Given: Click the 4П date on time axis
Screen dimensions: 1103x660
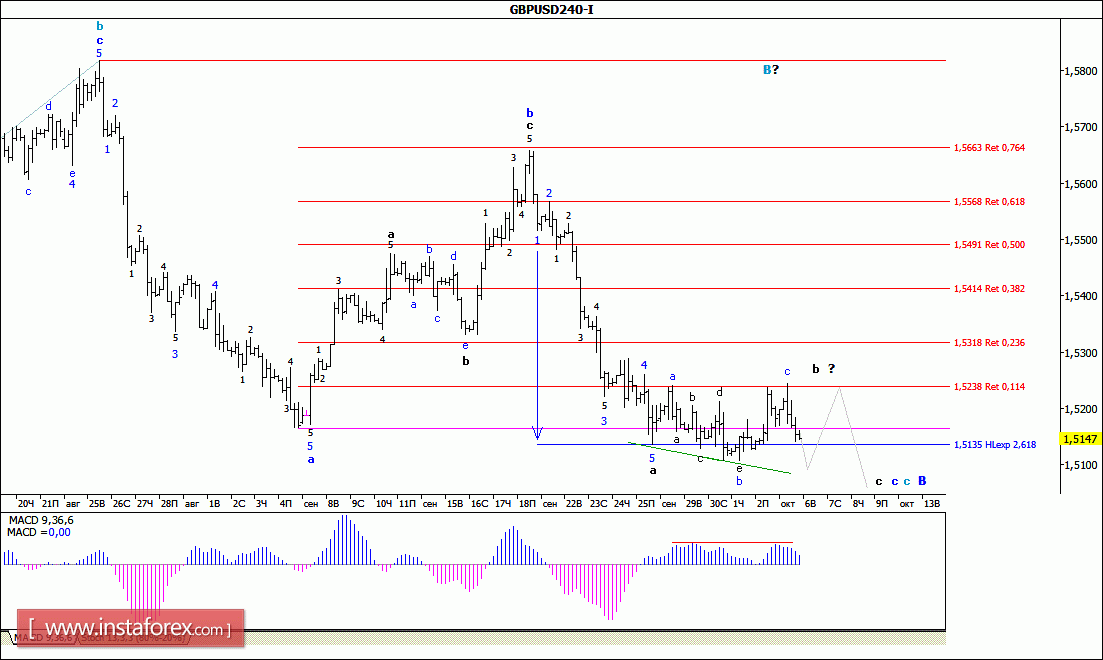Looking at the screenshot, I should [286, 503].
